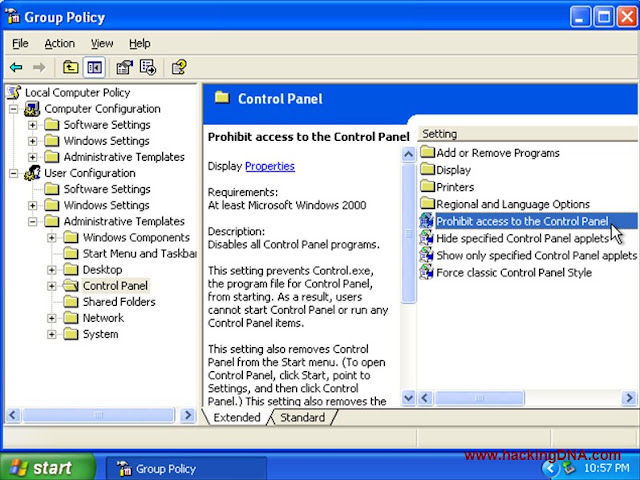The height and width of the screenshot is (480, 640).
Task: Collapse the Computer Configuration tree node
Action: pos(13,109)
